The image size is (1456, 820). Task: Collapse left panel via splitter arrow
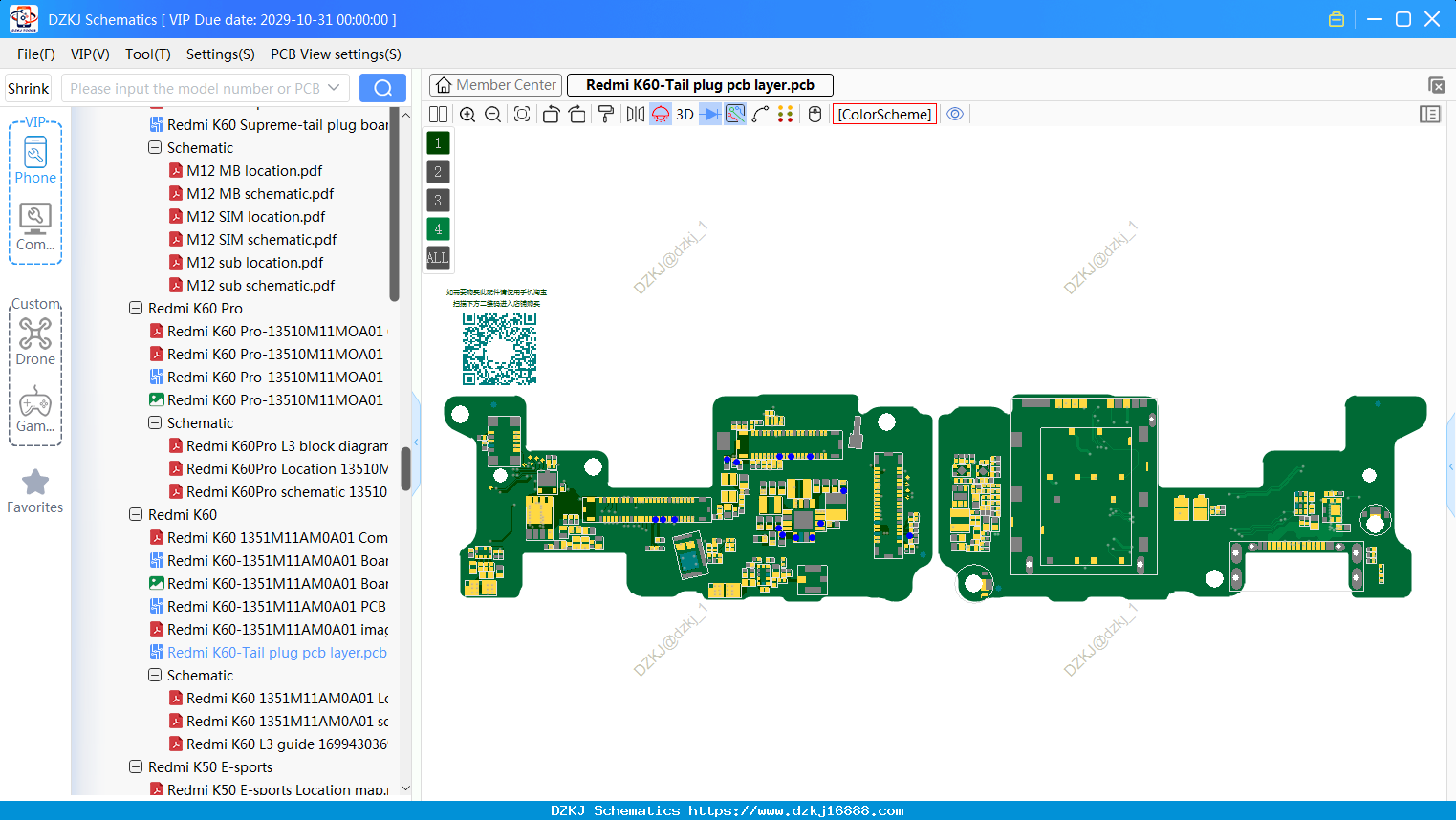click(416, 442)
